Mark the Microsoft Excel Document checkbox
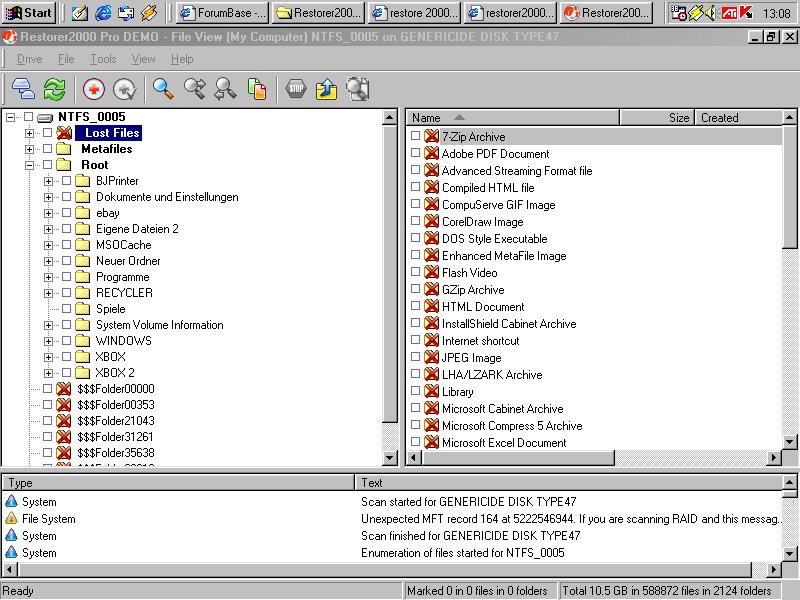Screen dimensions: 800x600 tap(415, 441)
